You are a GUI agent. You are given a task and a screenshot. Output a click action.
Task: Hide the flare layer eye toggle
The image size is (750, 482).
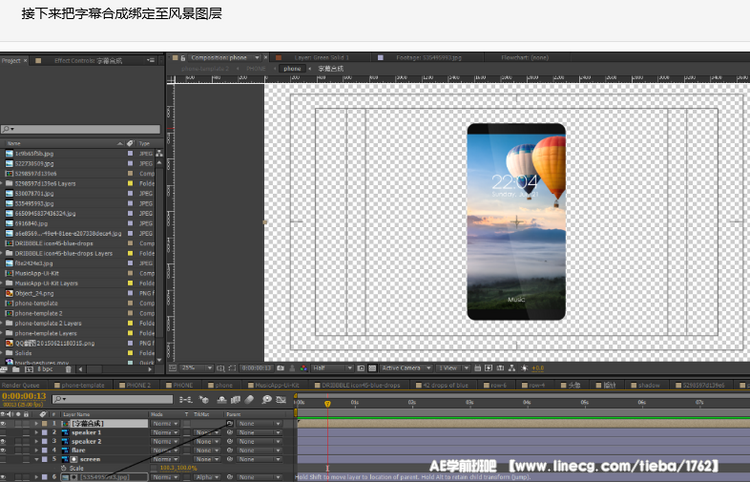tap(3, 450)
